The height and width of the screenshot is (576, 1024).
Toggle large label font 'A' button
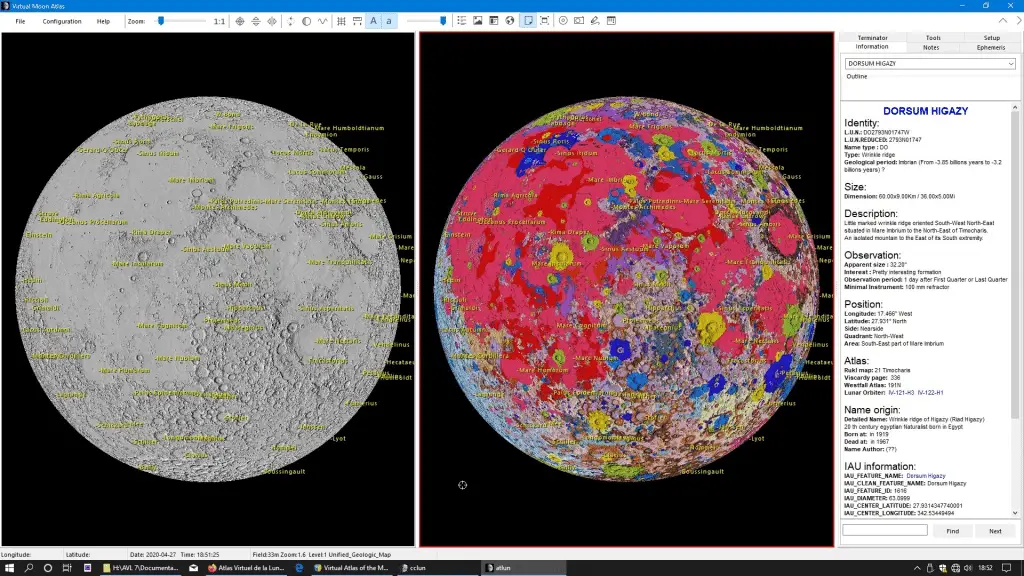click(374, 21)
